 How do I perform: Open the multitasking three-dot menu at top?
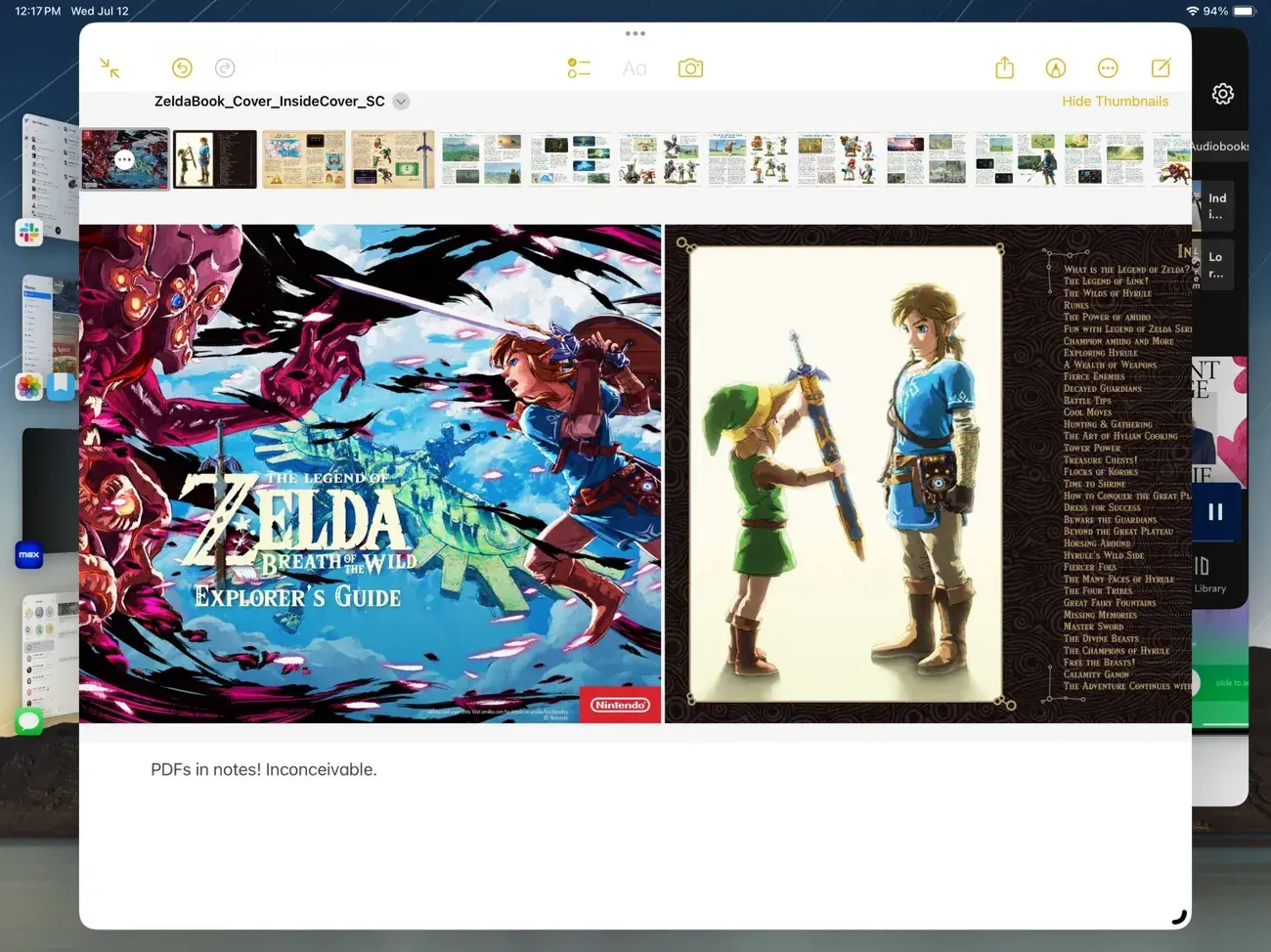[x=635, y=34]
